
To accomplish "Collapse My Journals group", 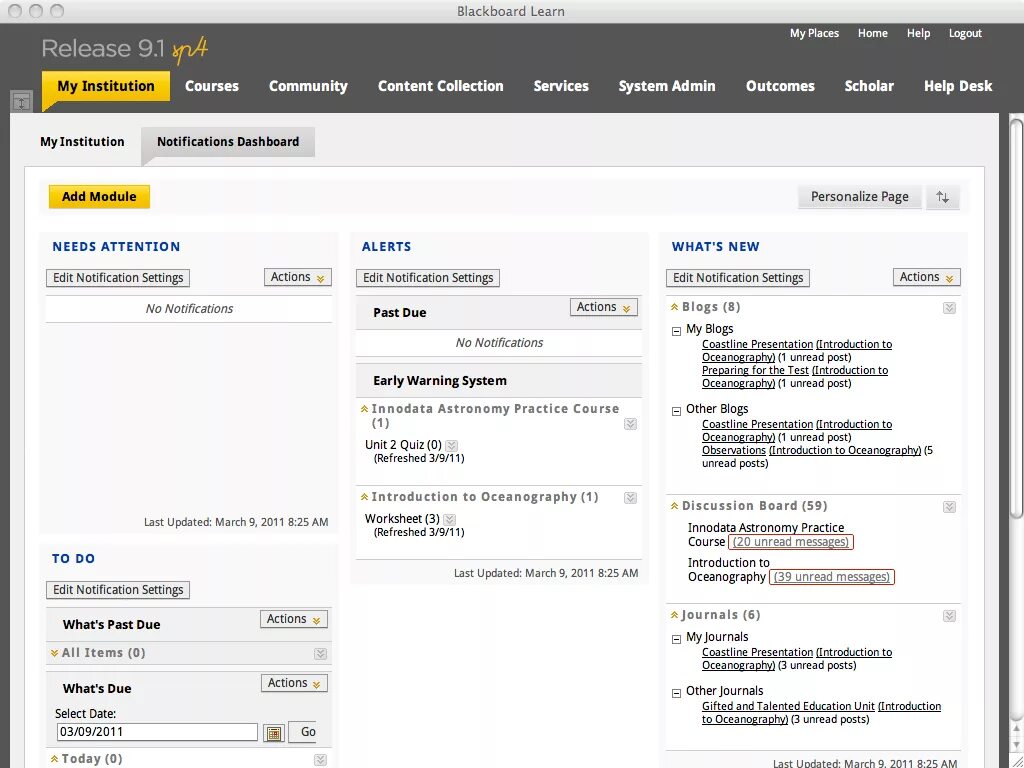I will click(677, 639).
